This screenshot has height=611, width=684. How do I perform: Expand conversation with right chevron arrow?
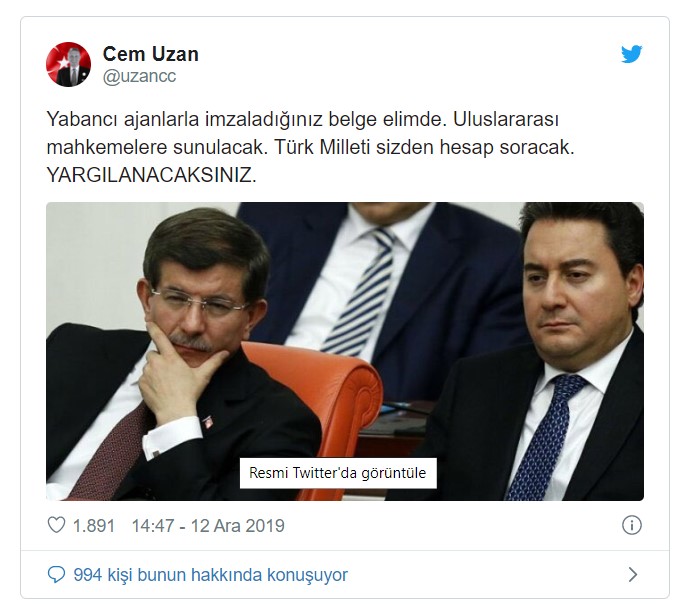(x=633, y=574)
